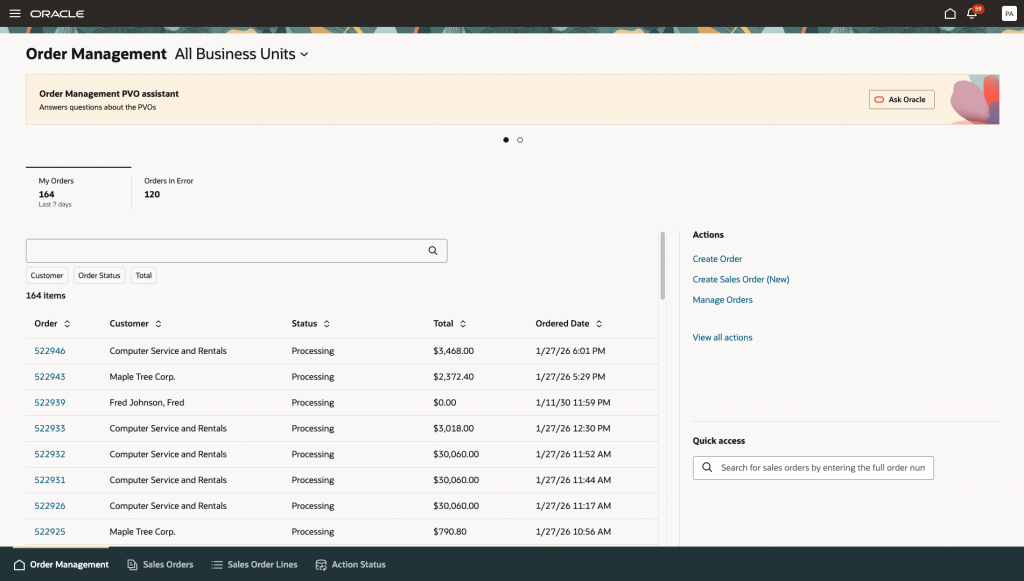The image size is (1024, 581).
Task: Click the magnifier icon in order search
Action: pyautogui.click(x=433, y=251)
